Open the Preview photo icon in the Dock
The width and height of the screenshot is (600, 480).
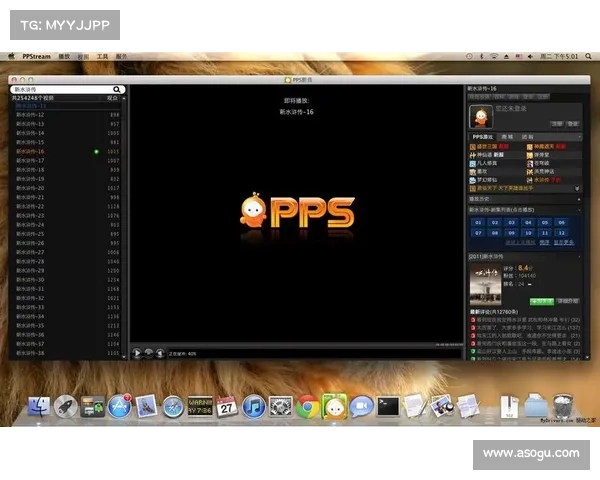click(x=442, y=407)
